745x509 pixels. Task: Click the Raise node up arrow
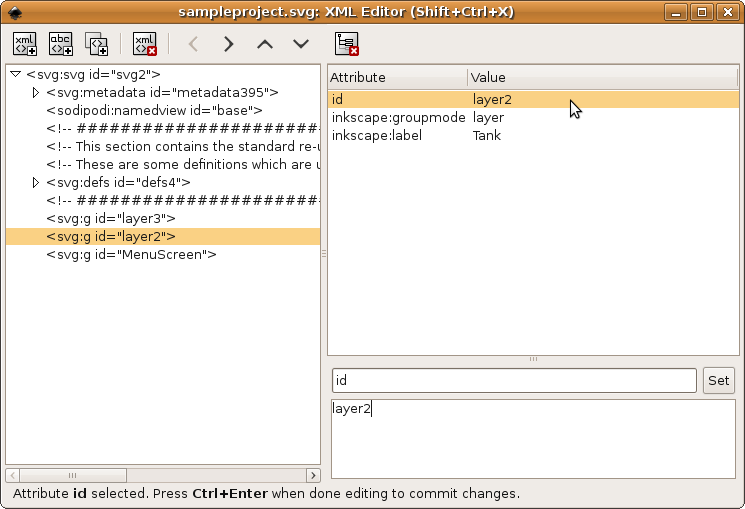[x=265, y=44]
